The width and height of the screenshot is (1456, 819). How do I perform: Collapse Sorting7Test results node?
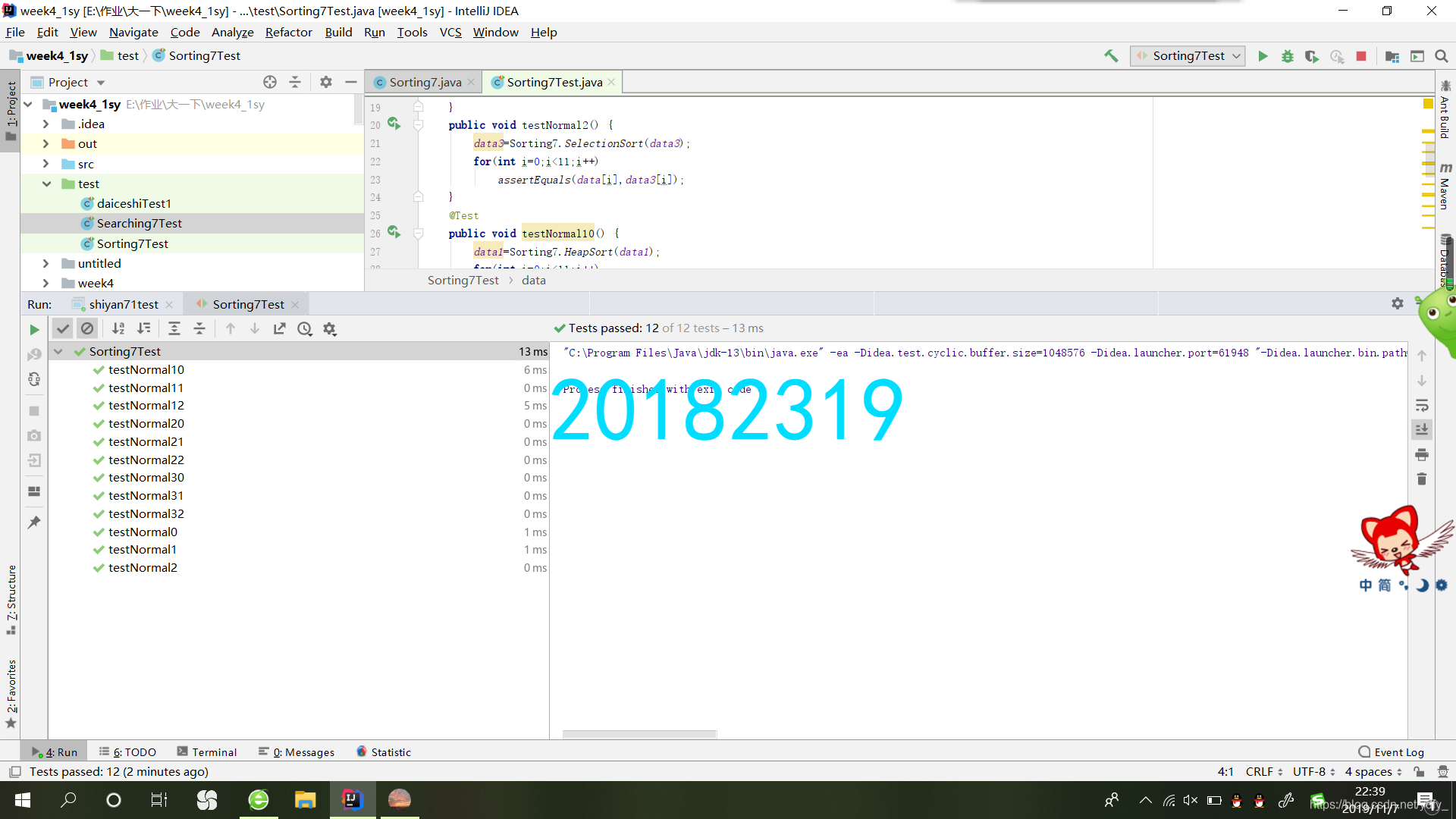pos(58,351)
